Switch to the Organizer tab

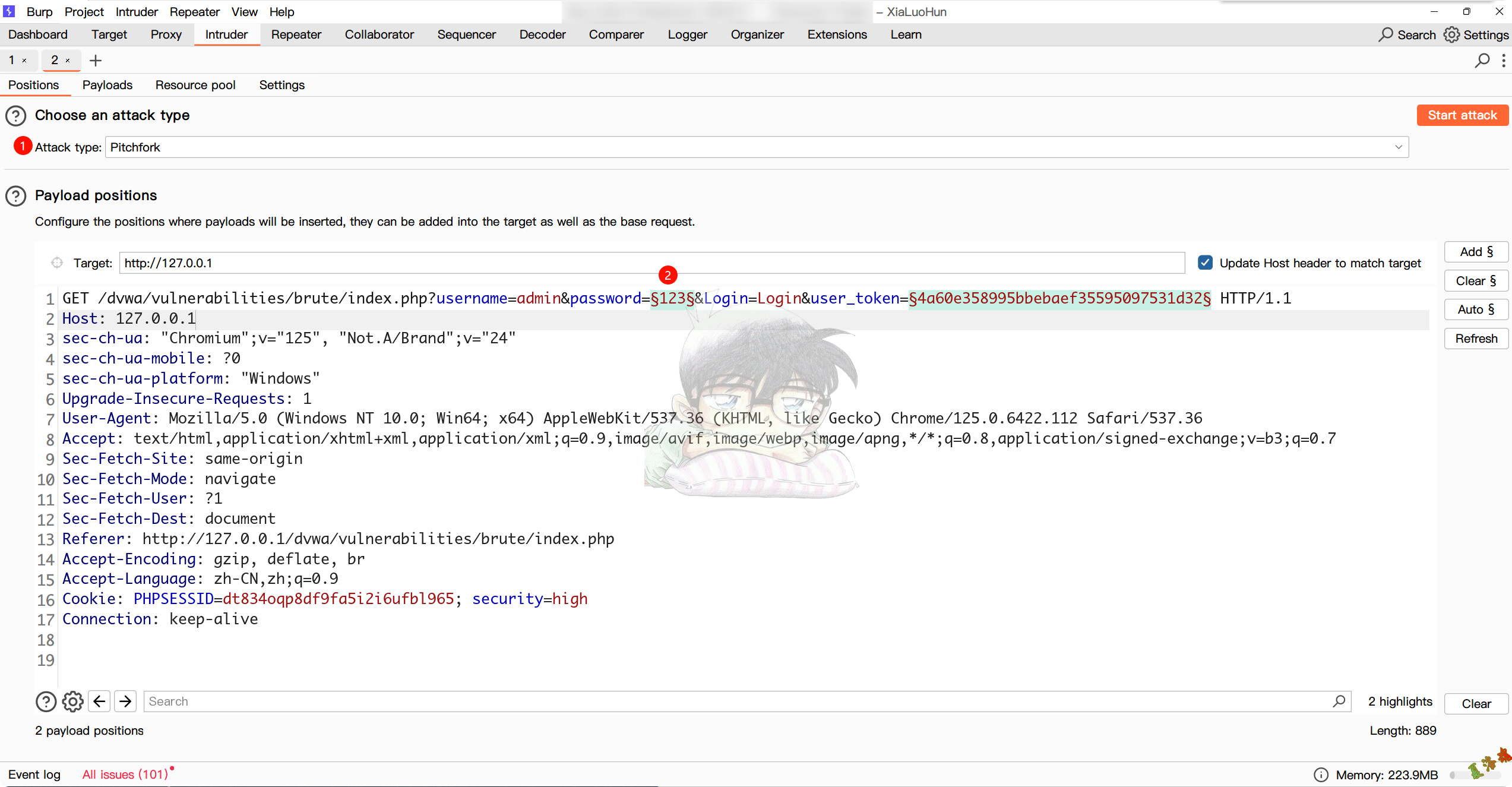757,34
